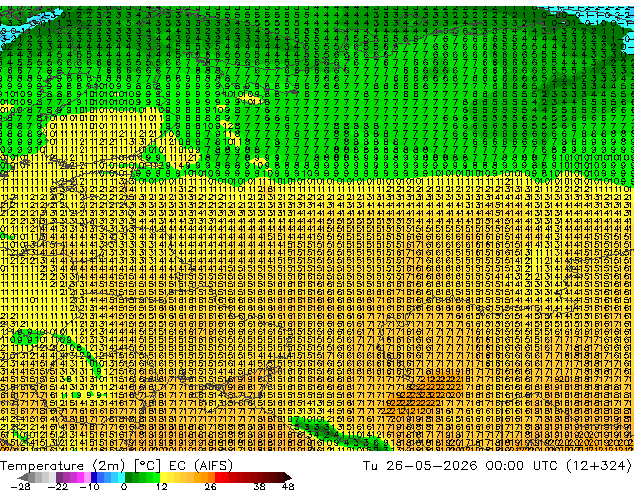Click the '26' legend value

pyautogui.click(x=210, y=486)
